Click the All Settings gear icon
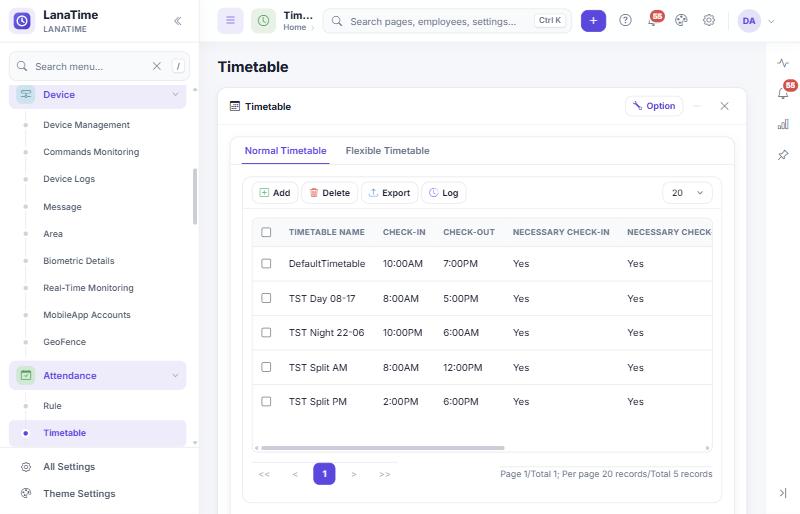Screen dimensions: 800x514 (26, 467)
